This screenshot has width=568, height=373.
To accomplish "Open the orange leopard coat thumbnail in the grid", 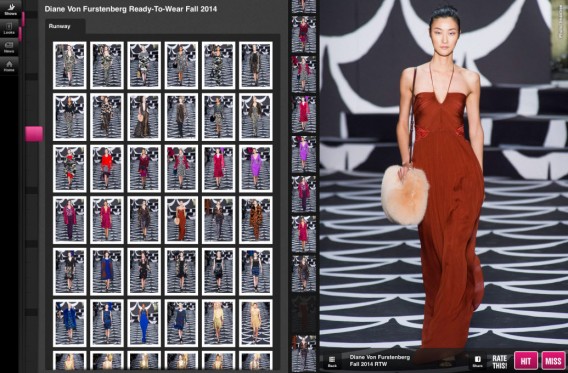I will (256, 220).
